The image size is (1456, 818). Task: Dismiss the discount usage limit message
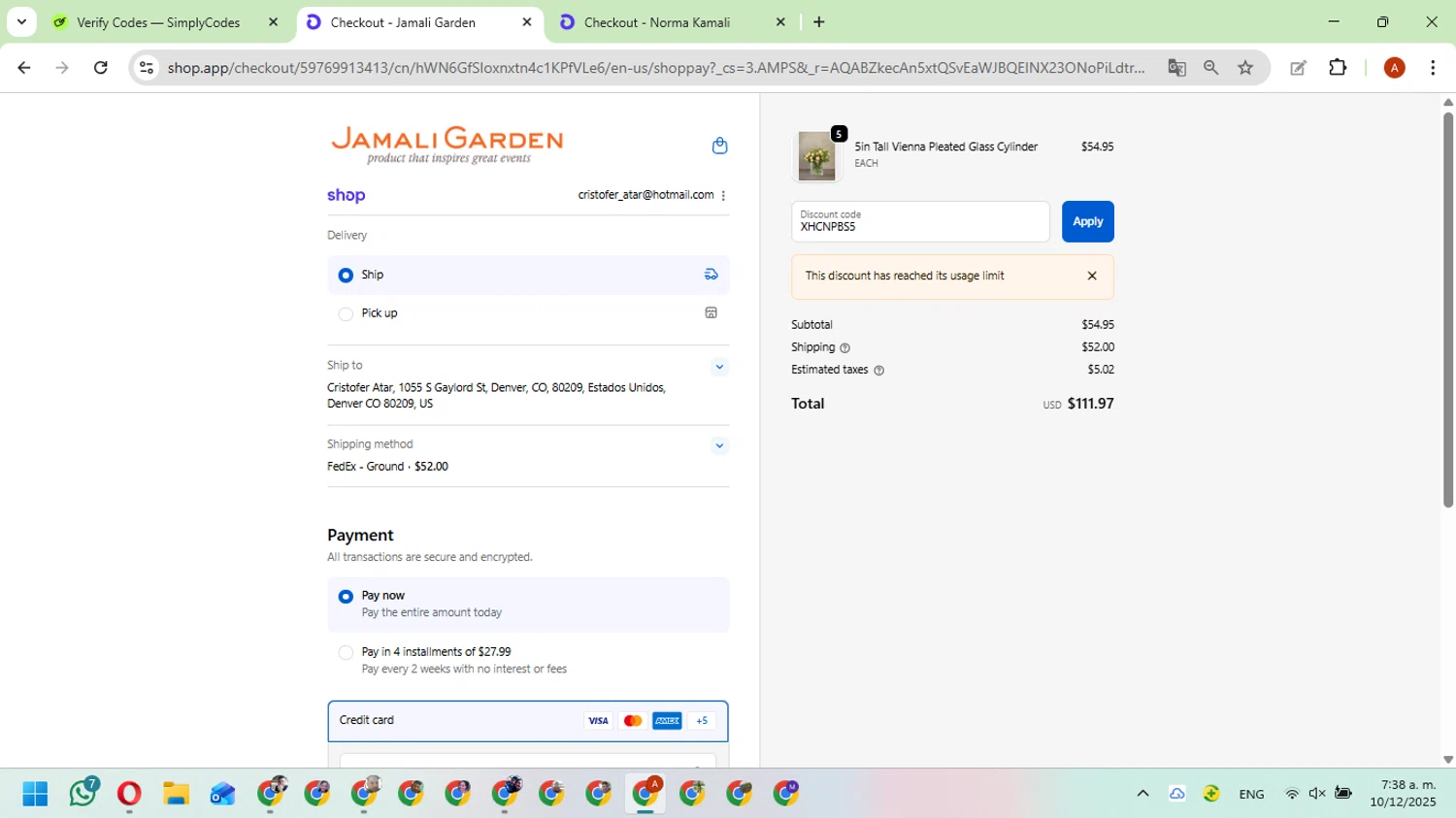pyautogui.click(x=1092, y=276)
